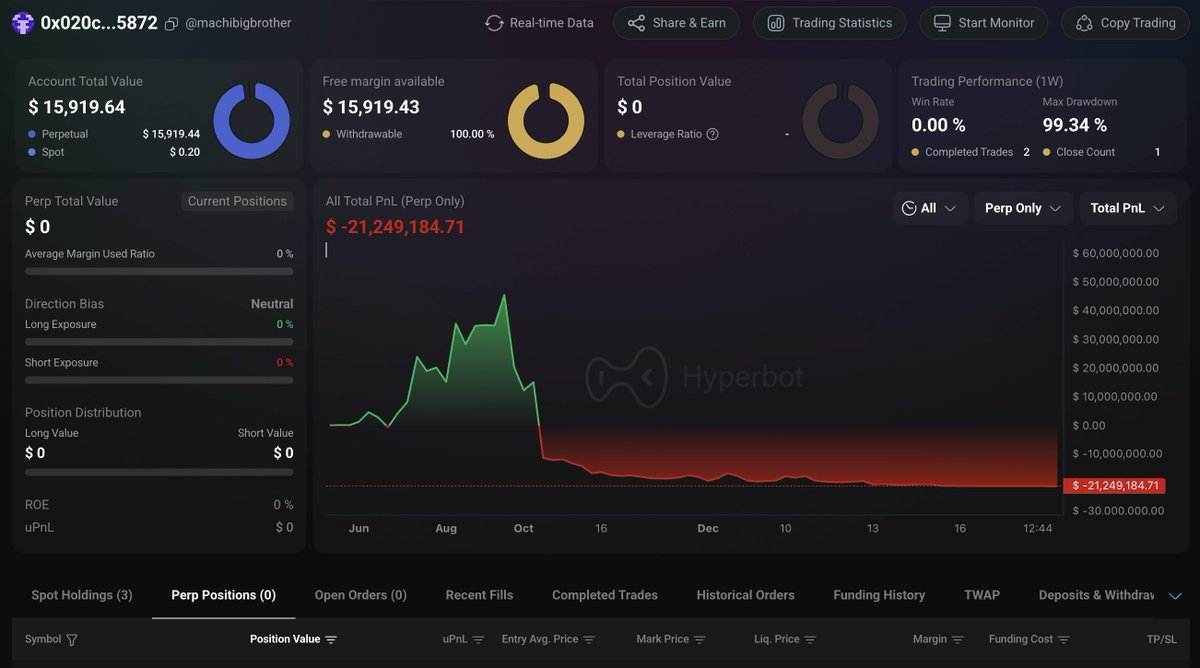This screenshot has width=1200, height=668.
Task: Open Funding History tab
Action: coord(879,595)
